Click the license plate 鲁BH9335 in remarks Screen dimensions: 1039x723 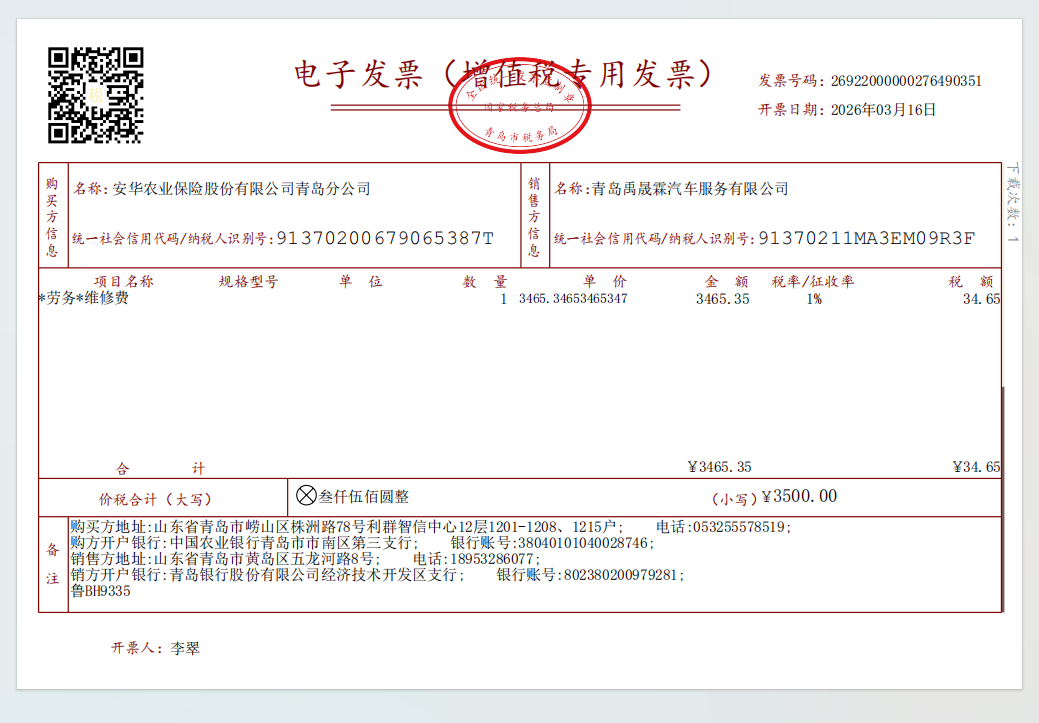tap(100, 591)
